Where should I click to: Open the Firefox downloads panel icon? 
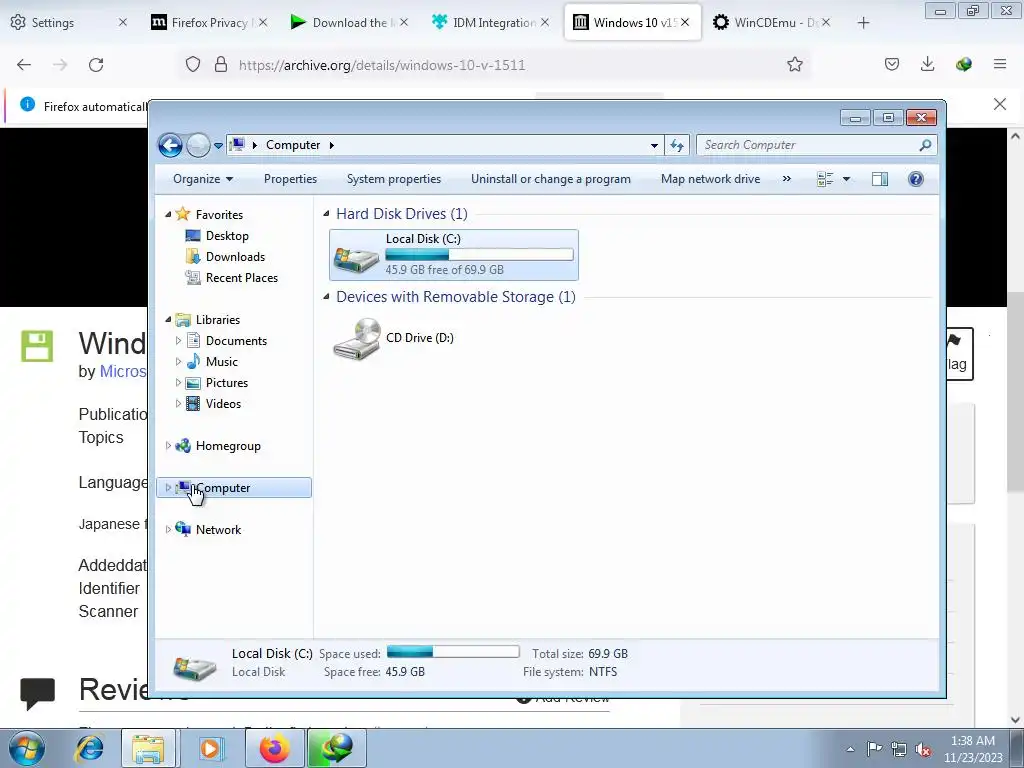coord(927,64)
